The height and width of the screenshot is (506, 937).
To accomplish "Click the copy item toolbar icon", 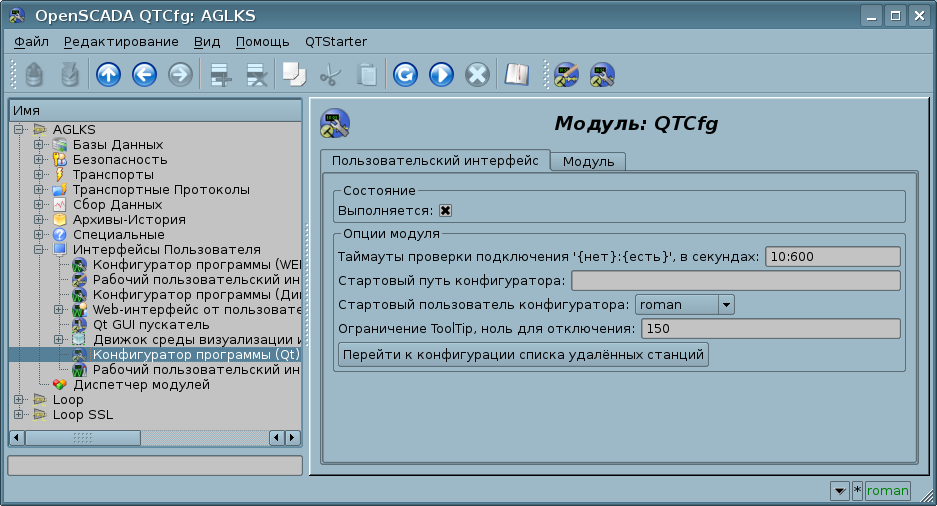I will 293,74.
